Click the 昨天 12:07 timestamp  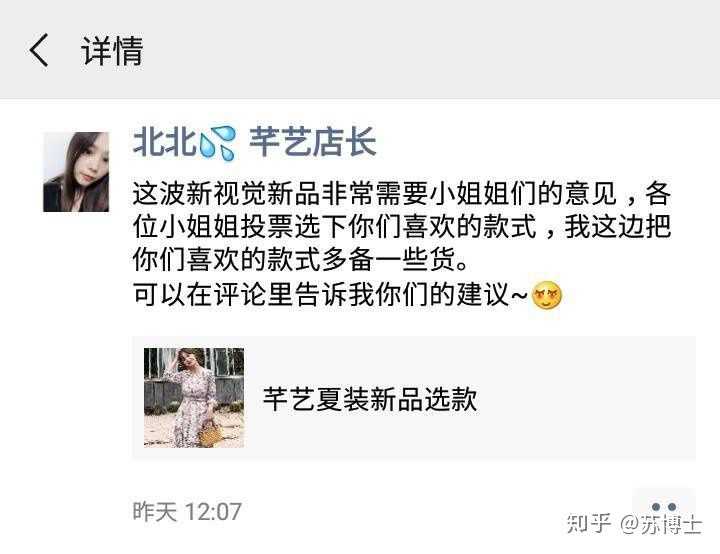click(187, 511)
